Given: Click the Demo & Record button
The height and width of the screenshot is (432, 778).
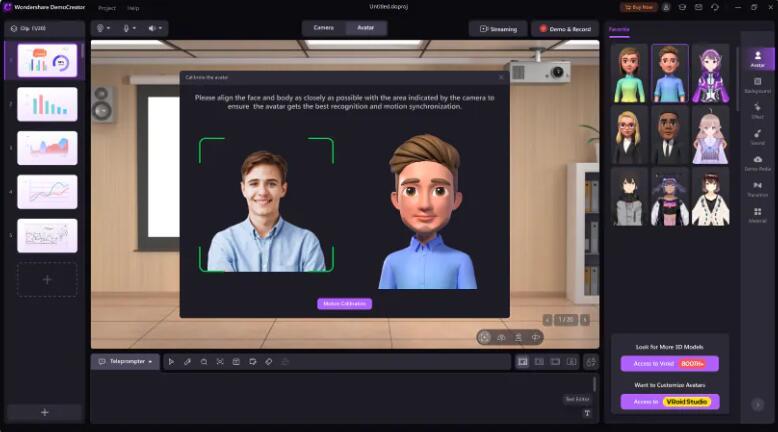Looking at the screenshot, I should (x=565, y=29).
